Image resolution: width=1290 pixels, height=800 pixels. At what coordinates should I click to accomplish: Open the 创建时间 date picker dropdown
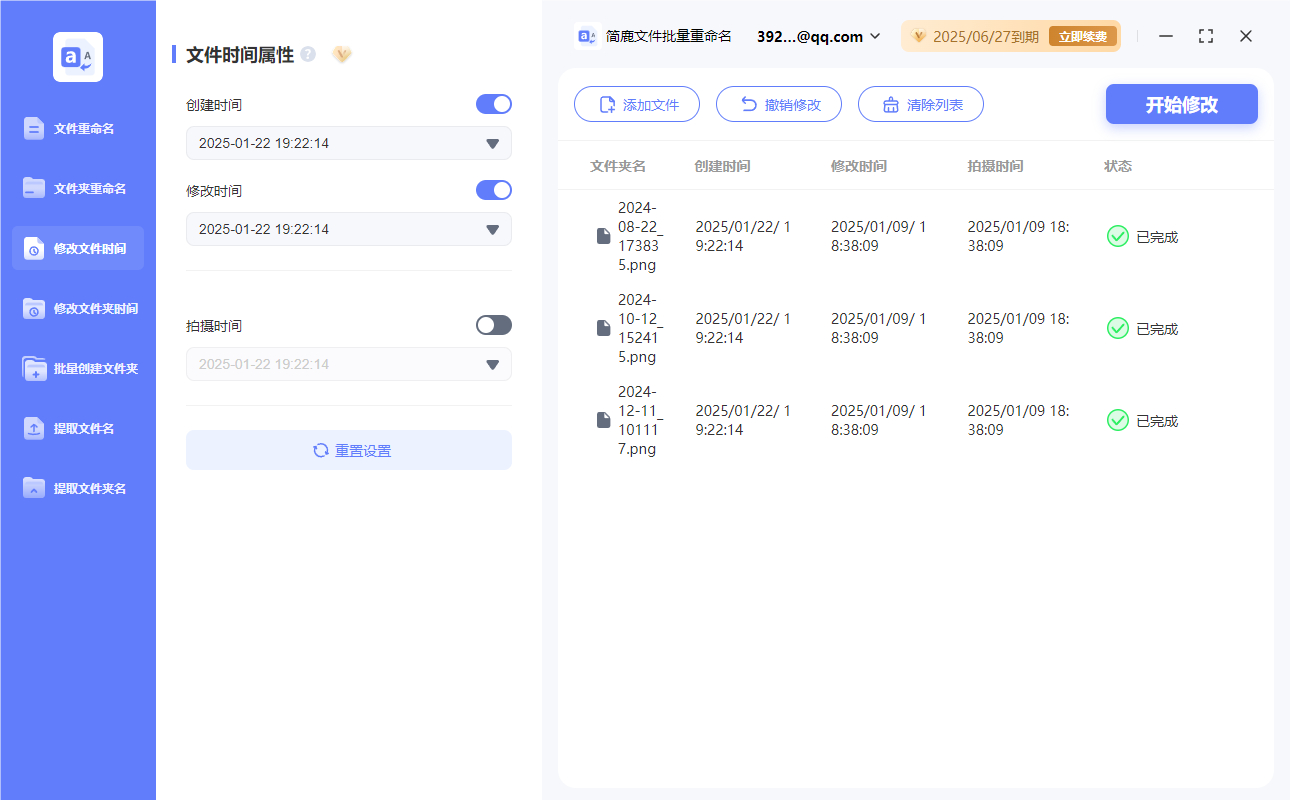click(492, 143)
